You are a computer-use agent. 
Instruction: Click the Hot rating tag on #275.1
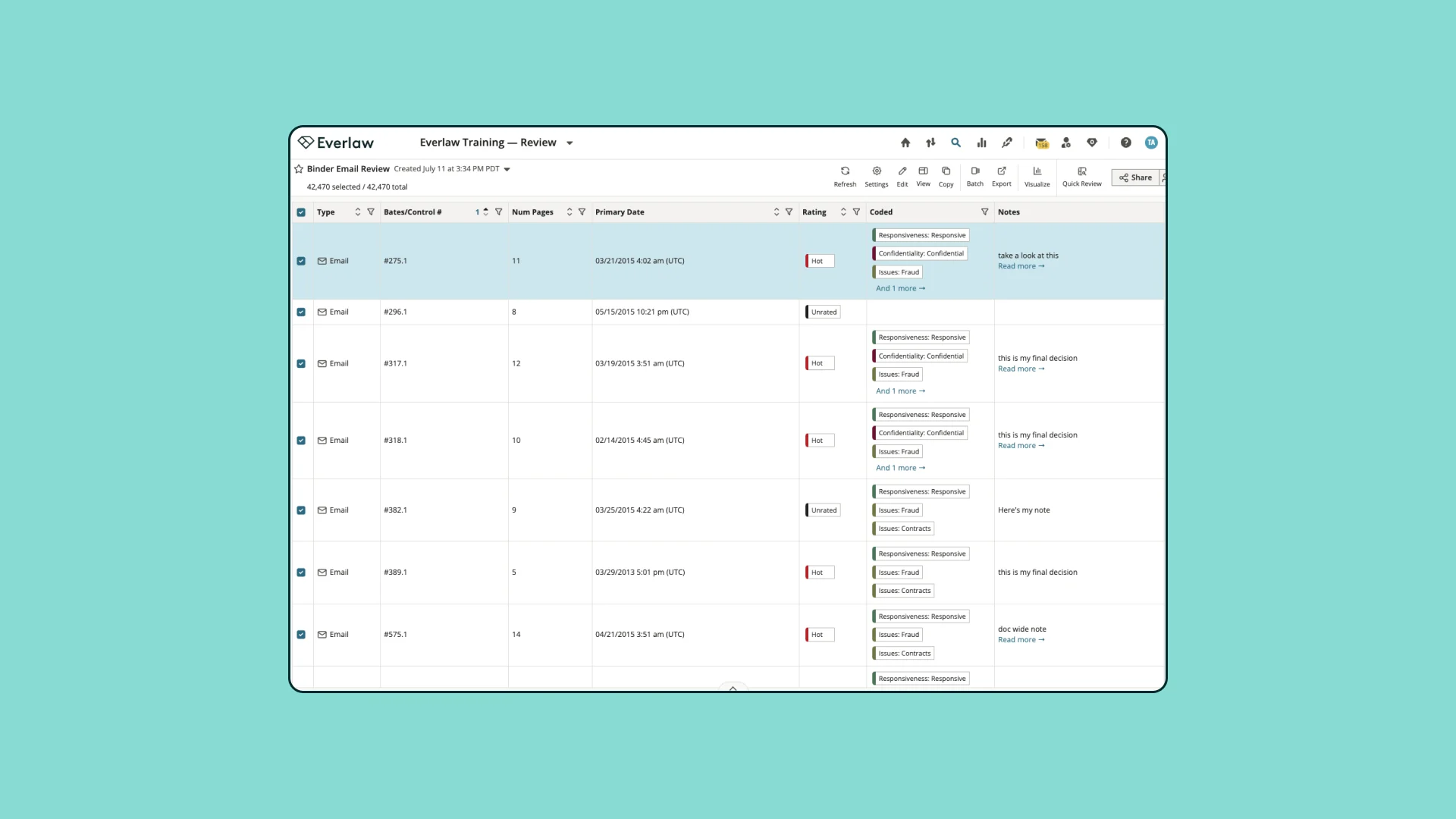(819, 261)
